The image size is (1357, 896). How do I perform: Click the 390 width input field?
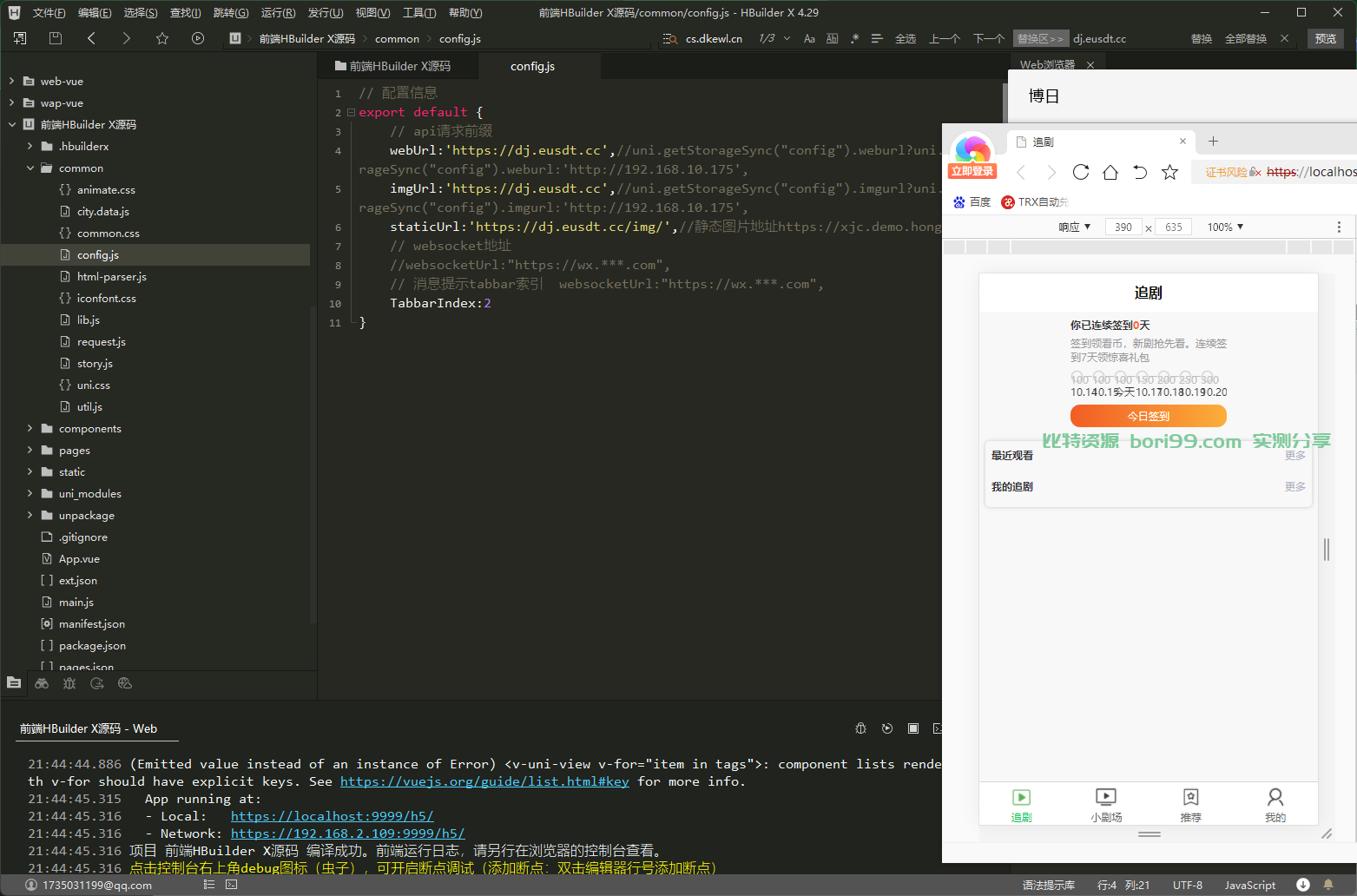coord(1123,227)
